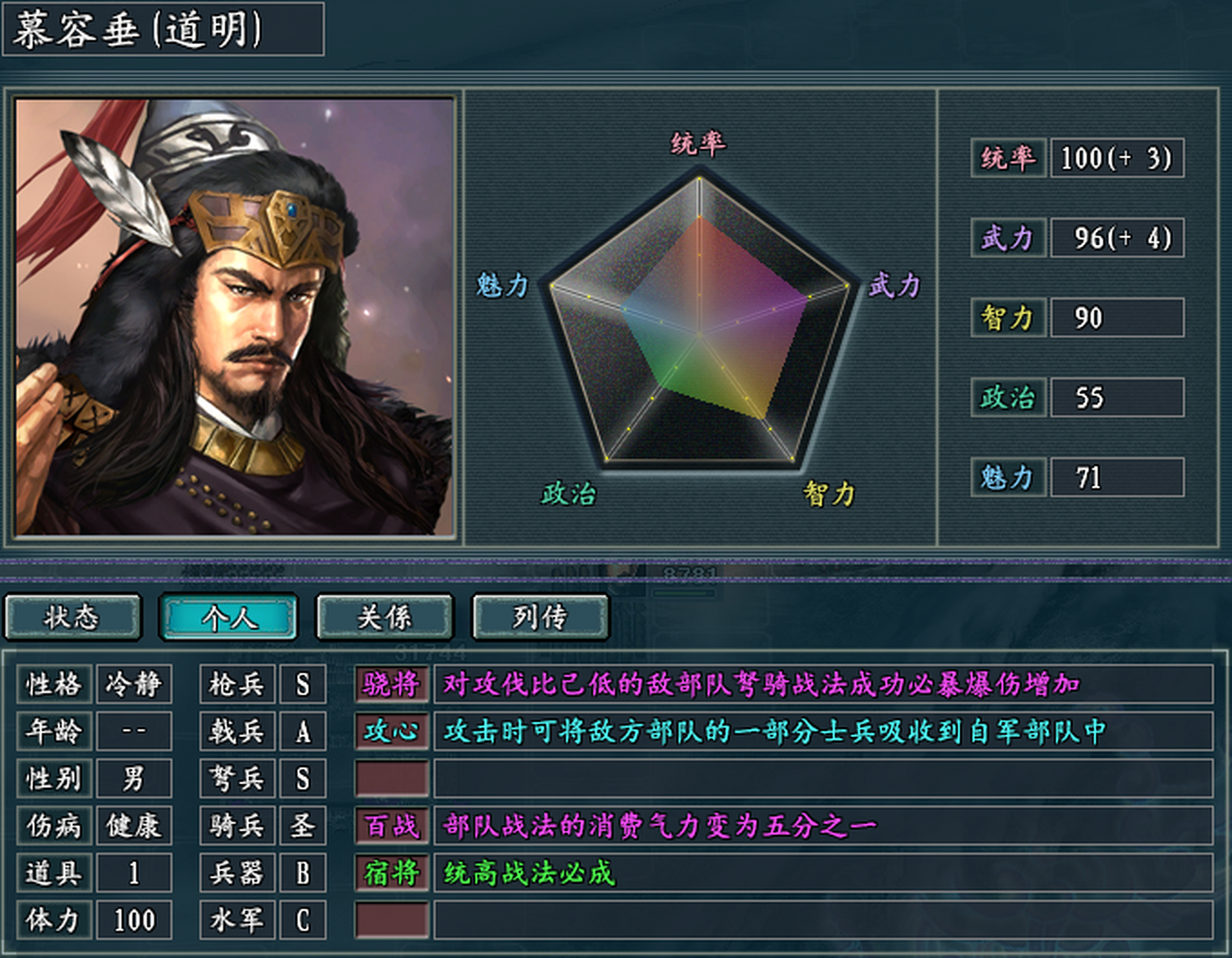This screenshot has width=1232, height=958.
Task: Select the 个人 tab
Action: tap(228, 617)
